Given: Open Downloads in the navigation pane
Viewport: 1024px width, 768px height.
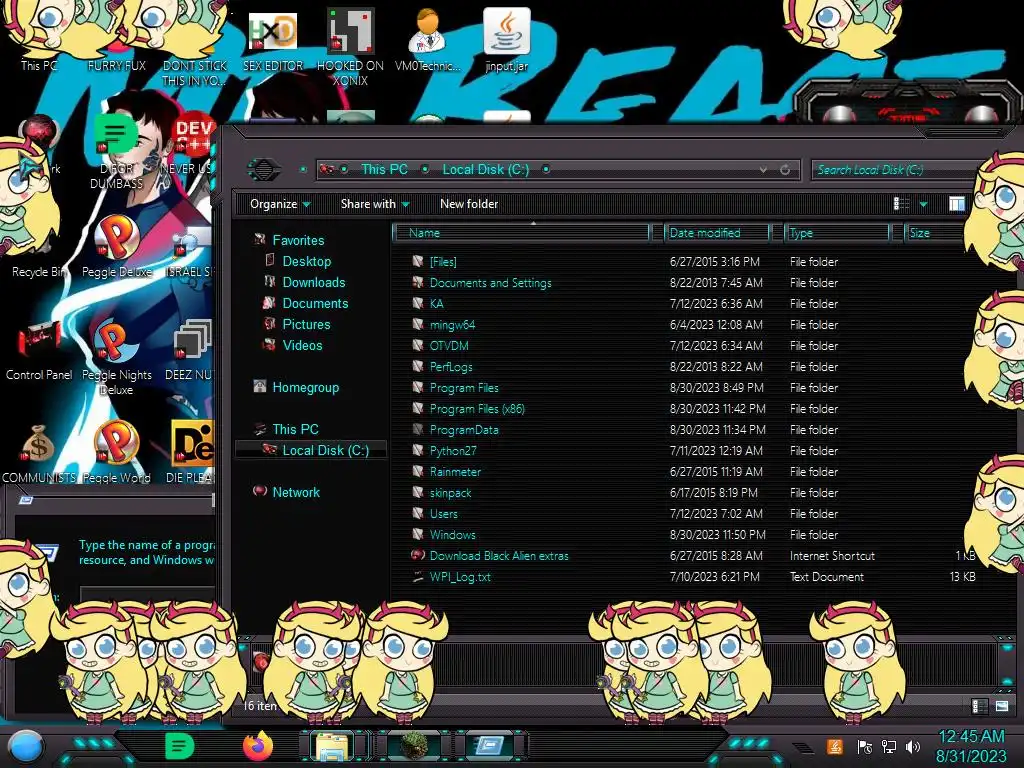Looking at the screenshot, I should [313, 282].
